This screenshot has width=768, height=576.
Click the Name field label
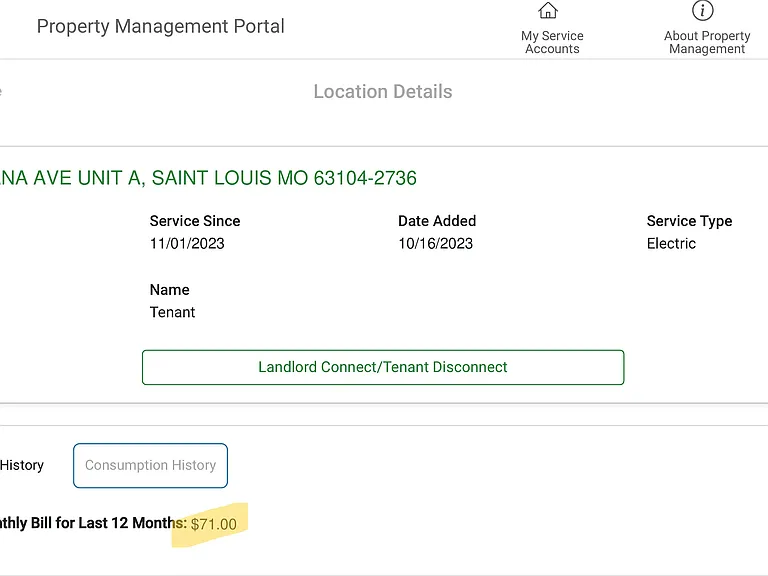pyautogui.click(x=169, y=289)
